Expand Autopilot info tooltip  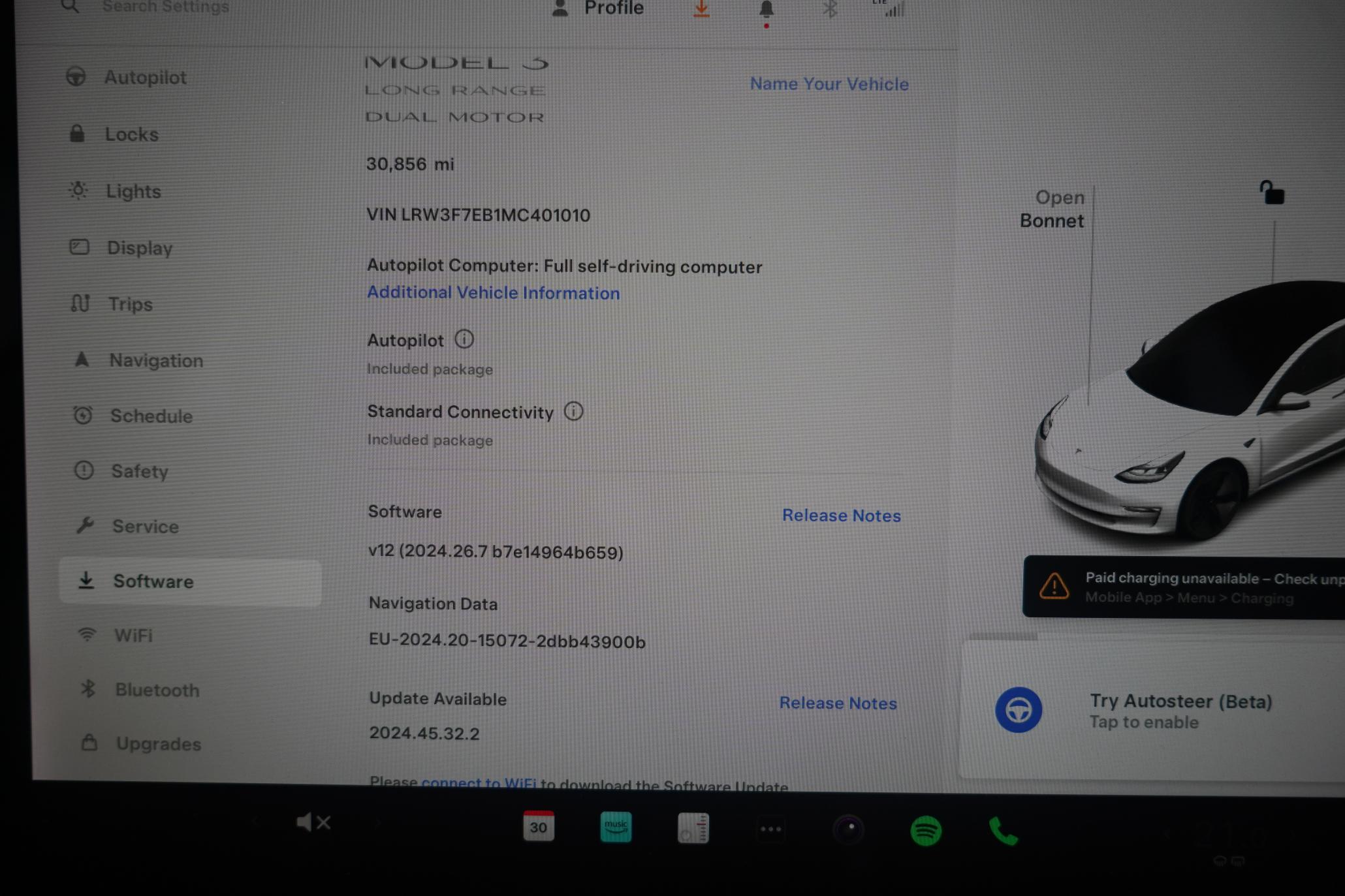463,340
